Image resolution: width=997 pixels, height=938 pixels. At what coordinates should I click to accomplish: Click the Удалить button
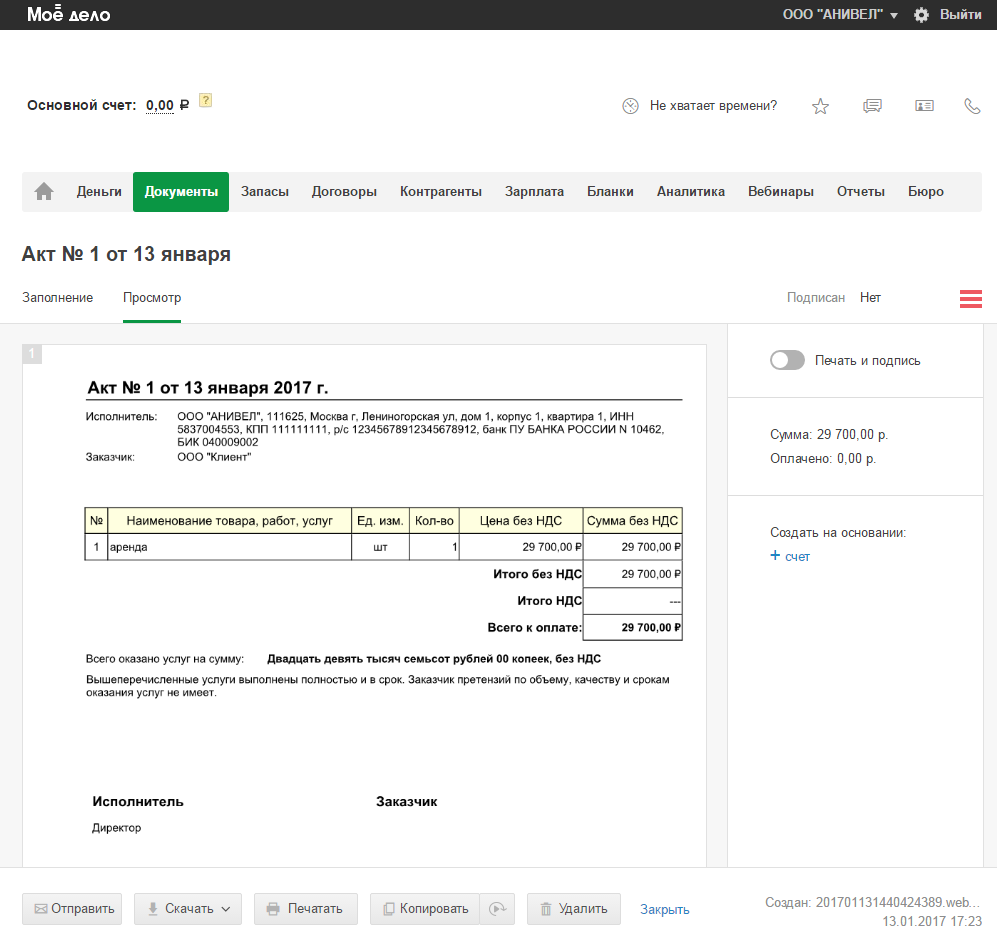pyautogui.click(x=574, y=909)
